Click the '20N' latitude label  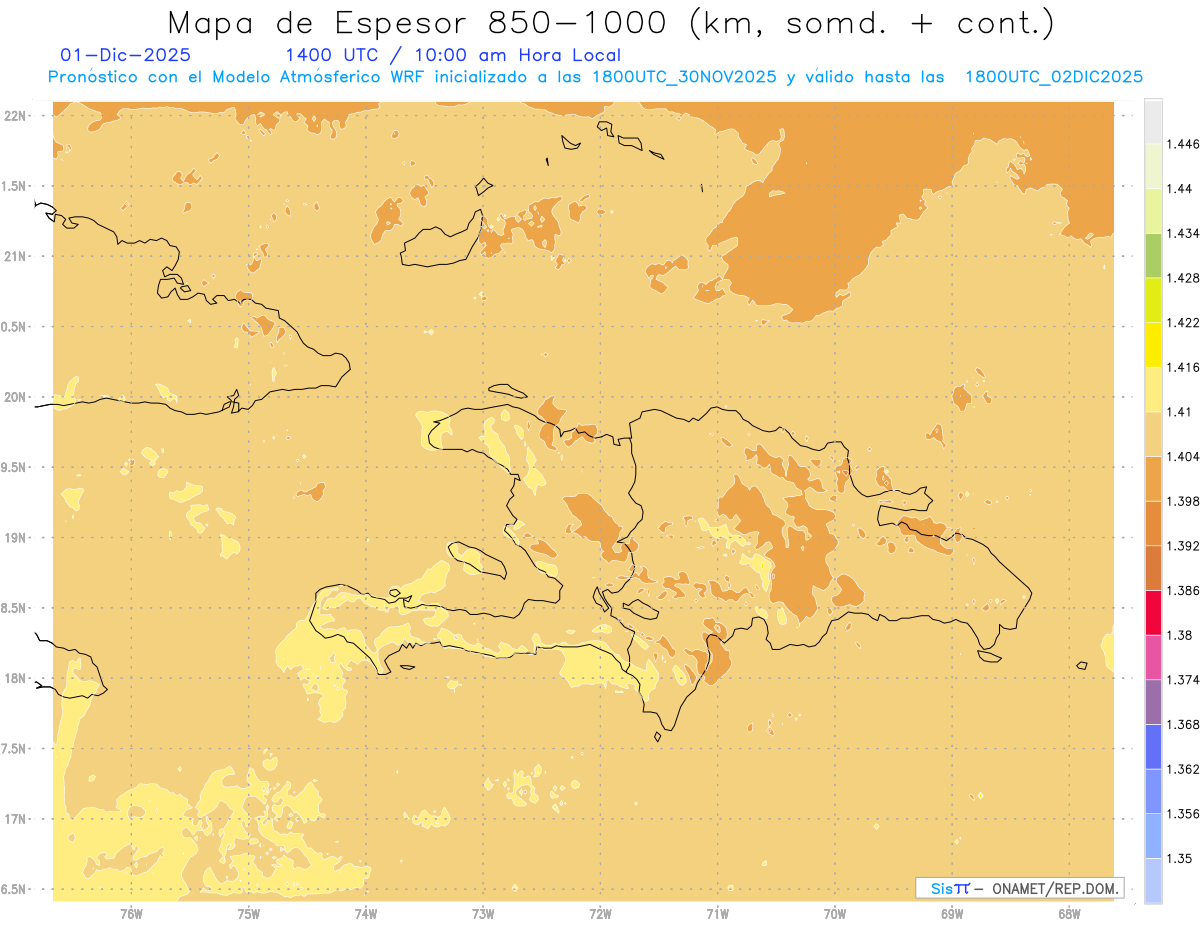pos(16,397)
